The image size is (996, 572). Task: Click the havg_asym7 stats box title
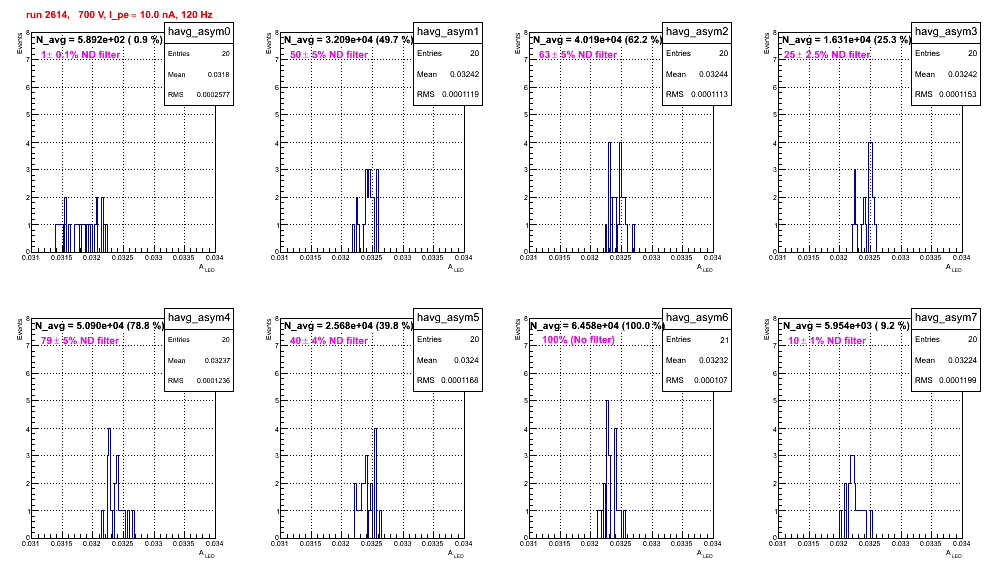[946, 317]
